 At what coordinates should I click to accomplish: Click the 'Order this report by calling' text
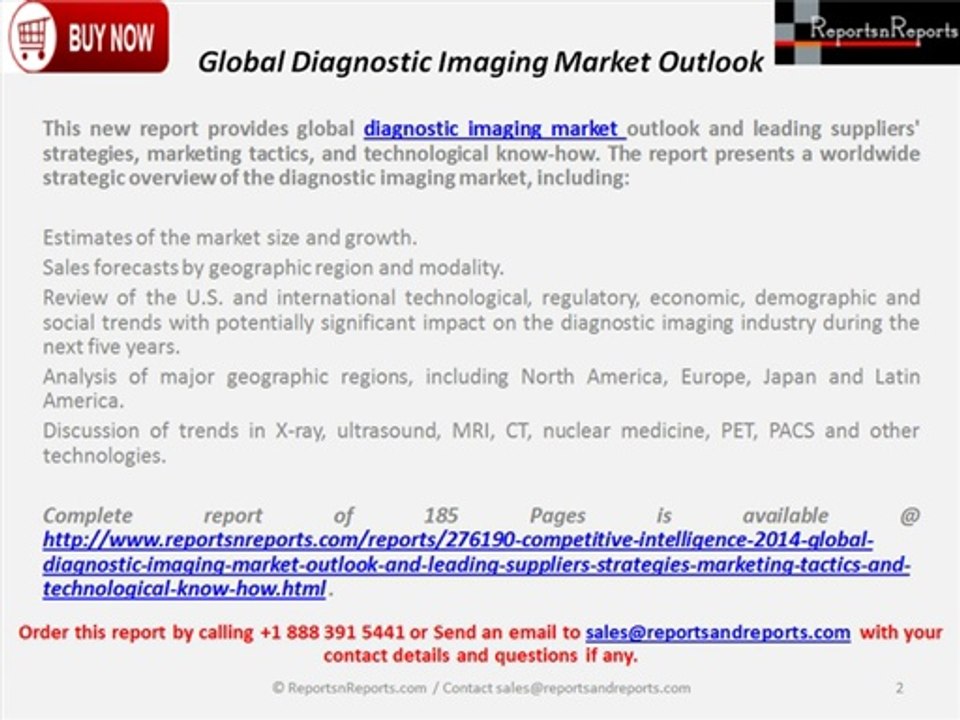pyautogui.click(x=481, y=643)
